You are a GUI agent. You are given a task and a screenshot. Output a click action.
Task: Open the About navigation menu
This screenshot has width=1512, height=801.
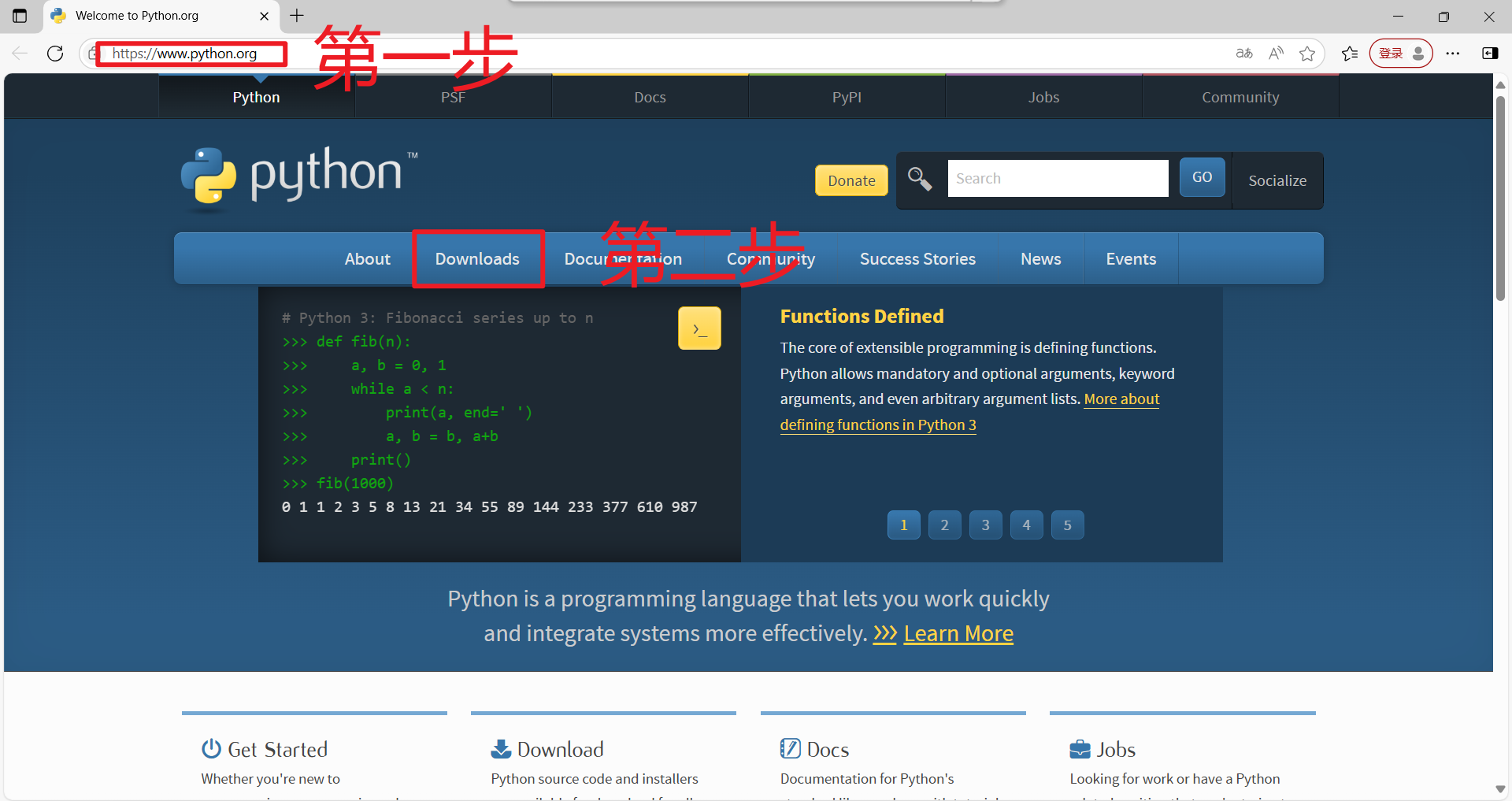point(367,259)
